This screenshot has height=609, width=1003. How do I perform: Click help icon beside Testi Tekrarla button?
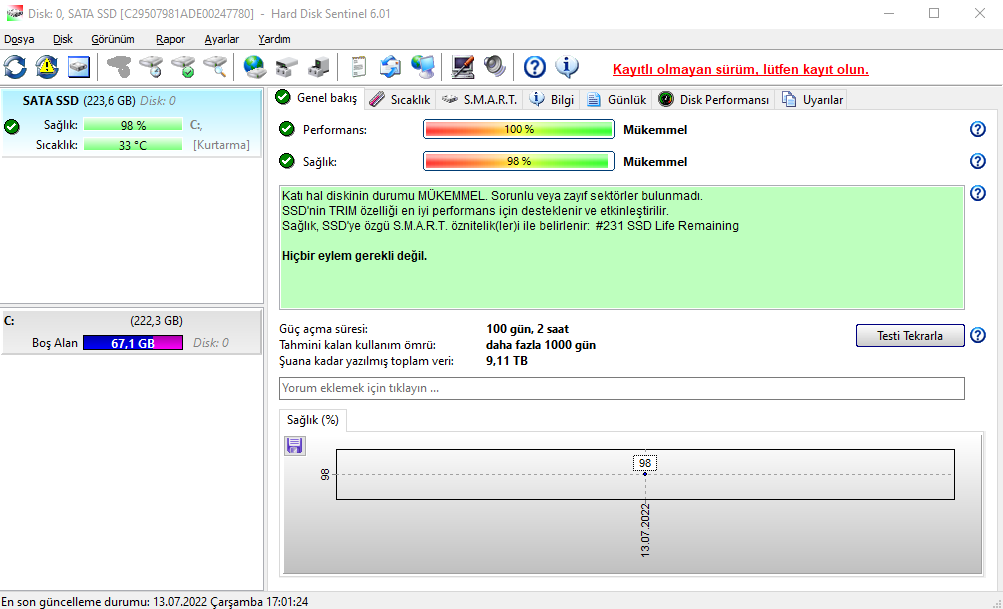click(977, 335)
